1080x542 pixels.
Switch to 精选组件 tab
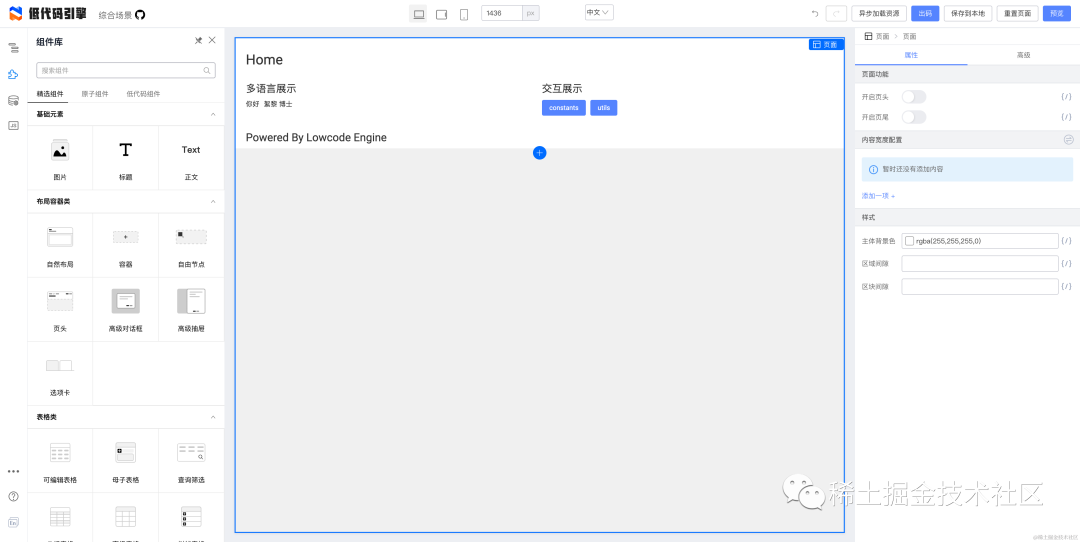tap(50, 94)
